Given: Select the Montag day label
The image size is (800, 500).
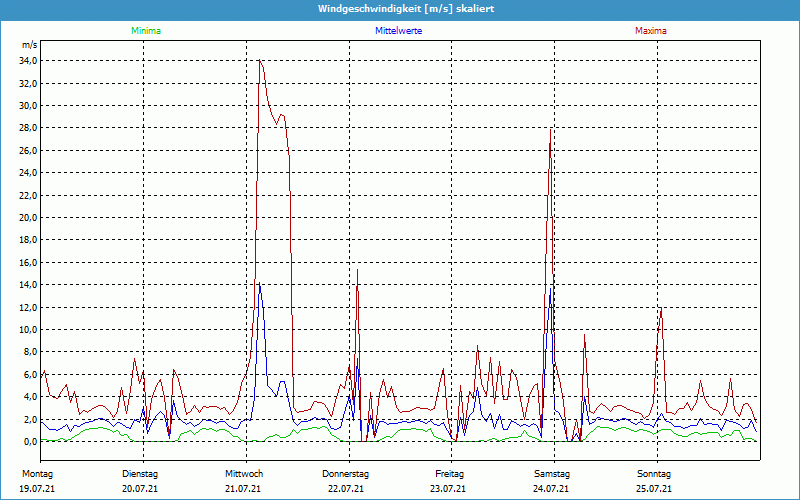Looking at the screenshot, I should click(36, 473).
